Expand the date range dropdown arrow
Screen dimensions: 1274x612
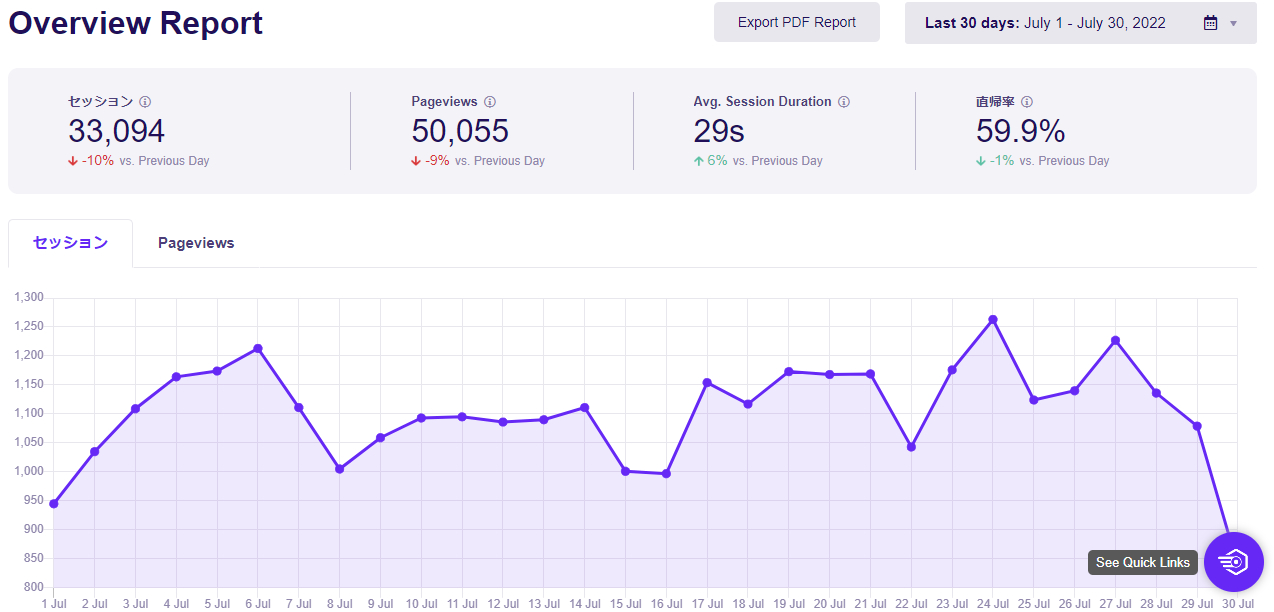[1233, 23]
